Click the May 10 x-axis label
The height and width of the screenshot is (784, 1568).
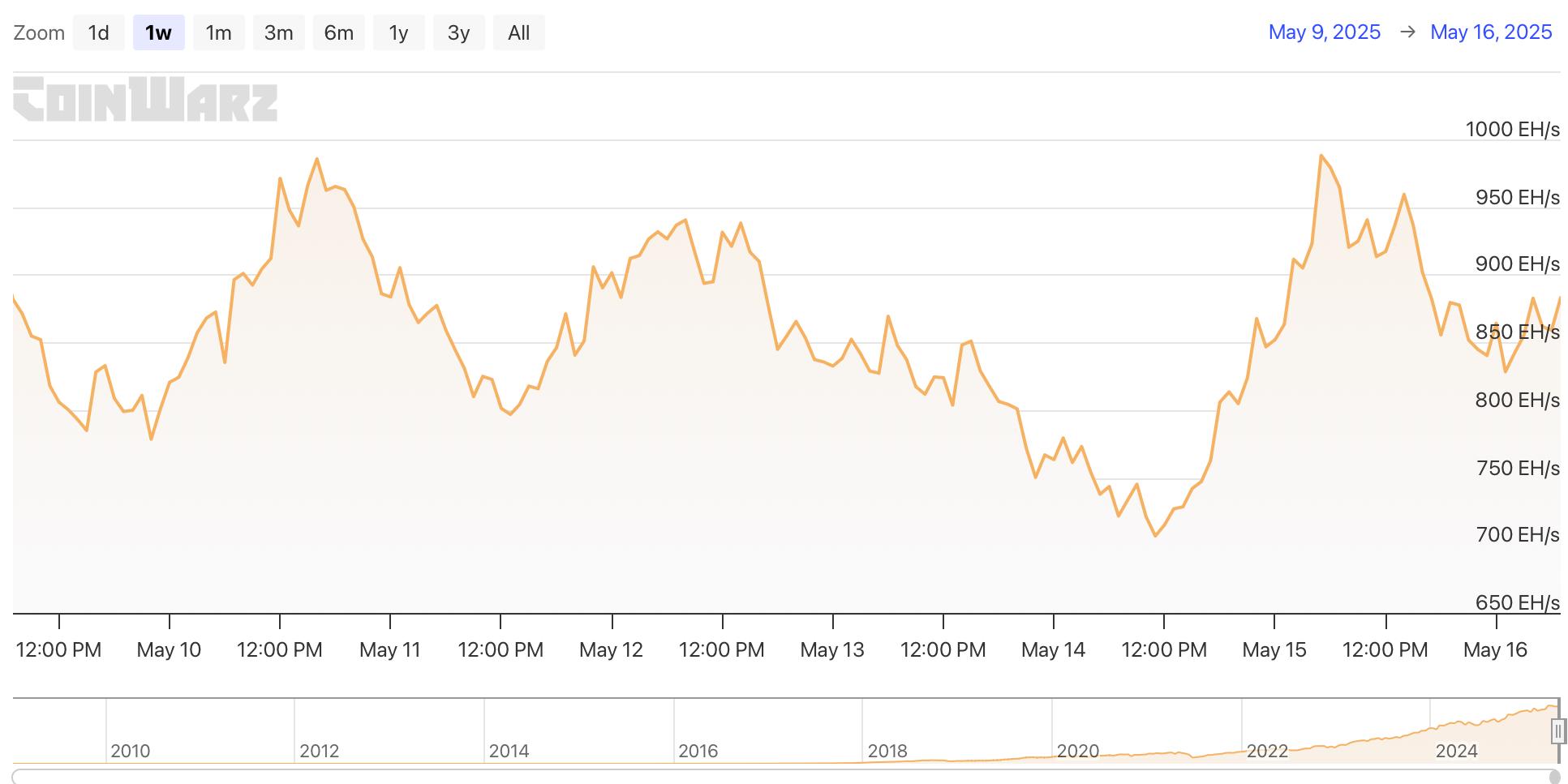pos(169,649)
